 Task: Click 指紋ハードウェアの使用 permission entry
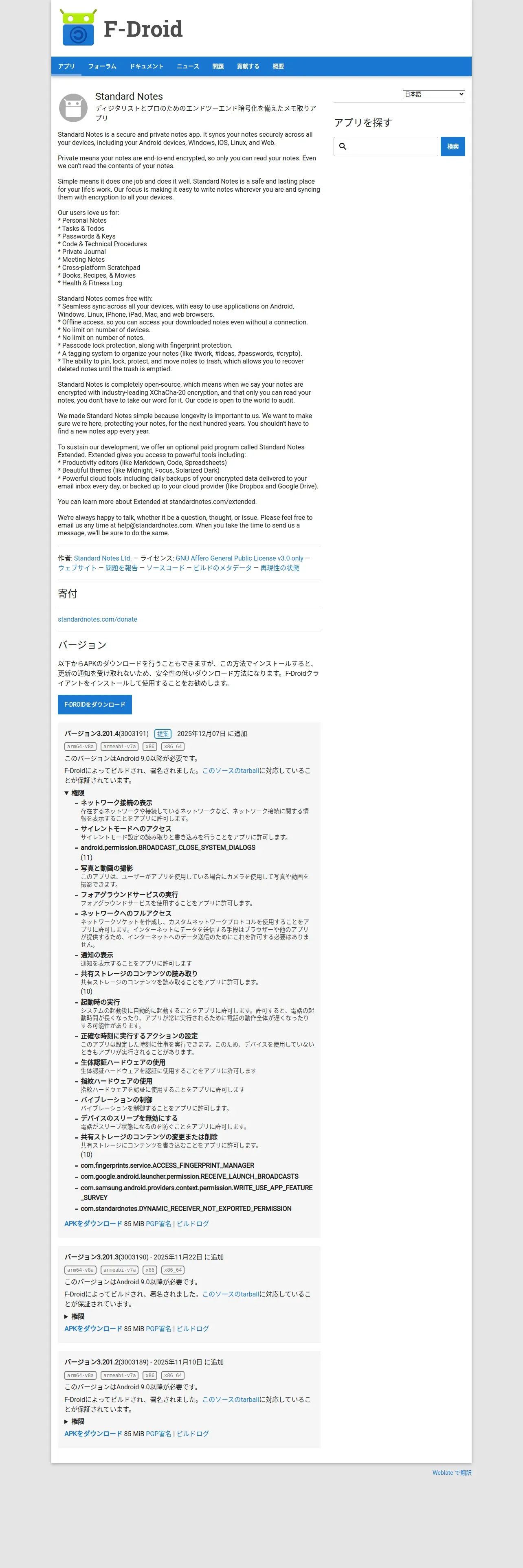coord(116,1081)
